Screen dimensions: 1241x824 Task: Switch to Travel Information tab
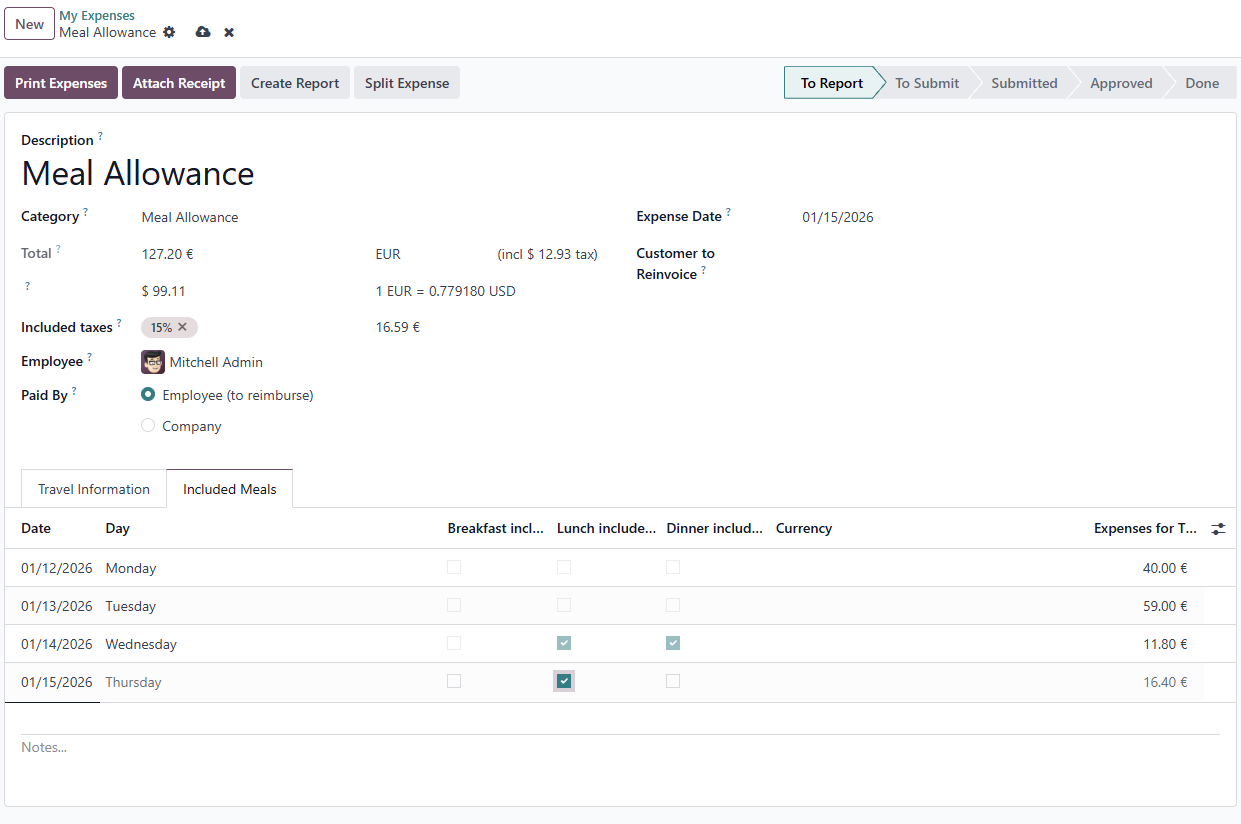(x=94, y=489)
